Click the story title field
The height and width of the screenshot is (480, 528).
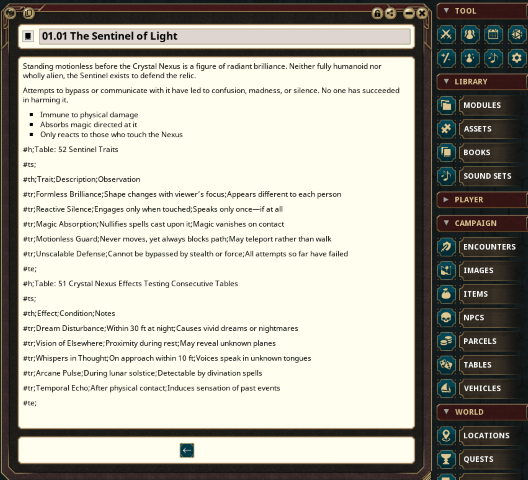[225, 36]
